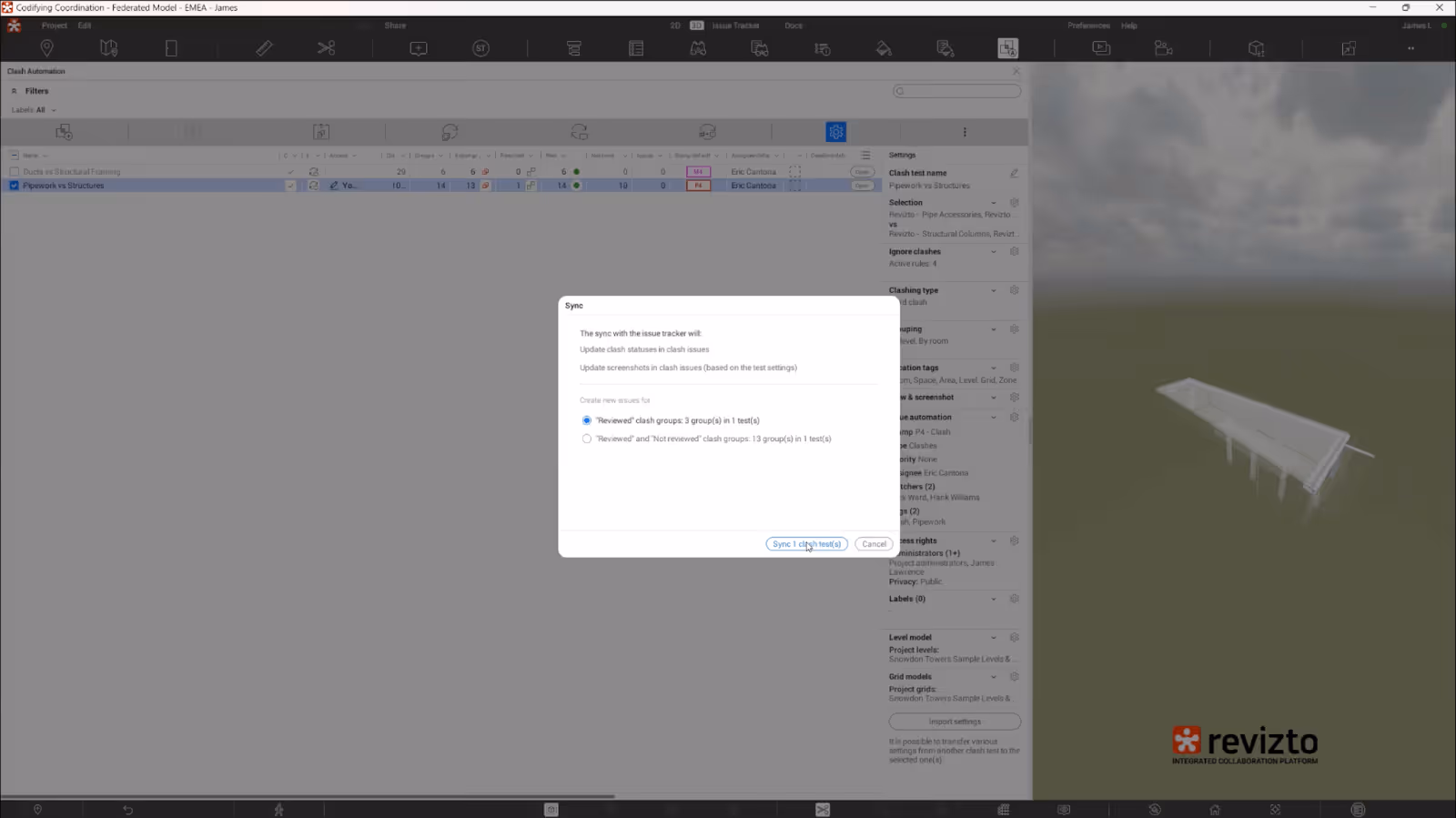1456x818 pixels.
Task: Cancel the Sync dialog
Action: point(874,544)
